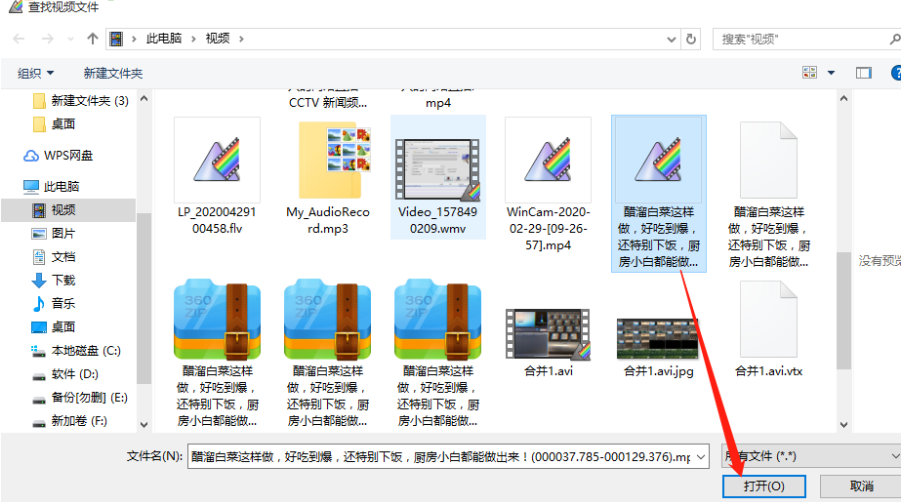904x502 pixels.
Task: Select the WinCam-2020-02-29 mp4 file icon
Action: click(548, 160)
